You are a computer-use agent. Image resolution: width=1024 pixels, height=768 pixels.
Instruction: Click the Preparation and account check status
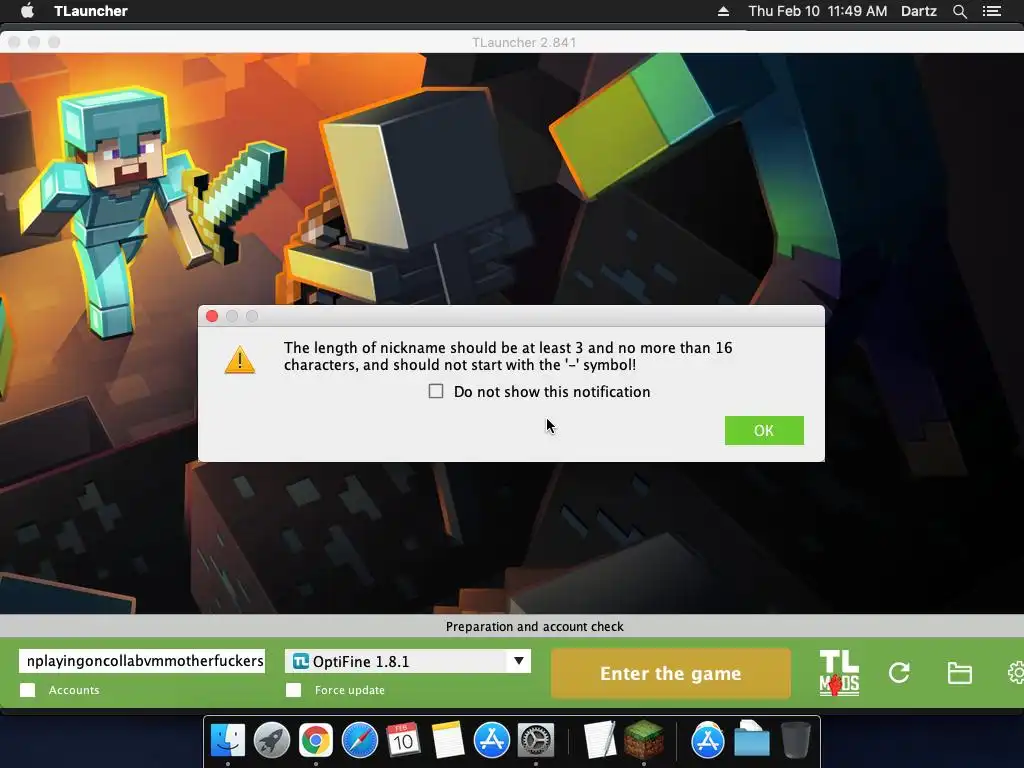(x=534, y=626)
